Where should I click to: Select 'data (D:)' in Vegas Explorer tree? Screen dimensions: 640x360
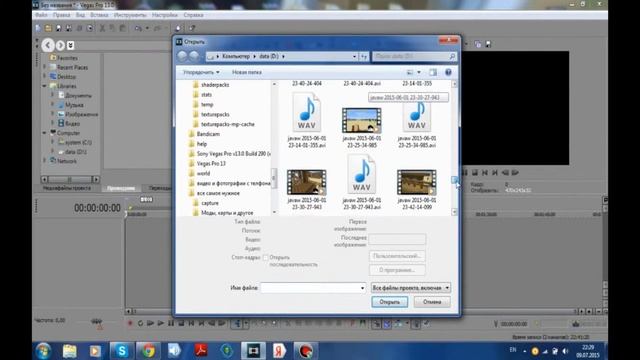point(76,152)
